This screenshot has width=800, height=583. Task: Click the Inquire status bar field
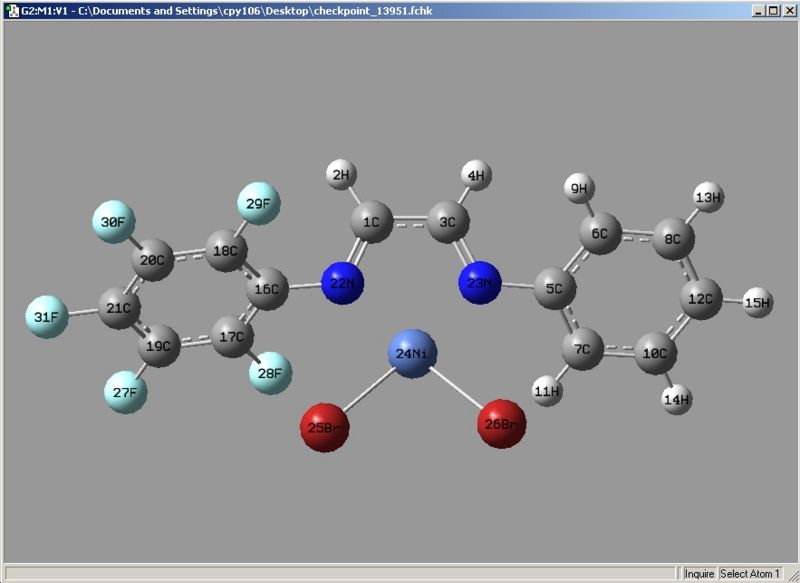click(699, 574)
